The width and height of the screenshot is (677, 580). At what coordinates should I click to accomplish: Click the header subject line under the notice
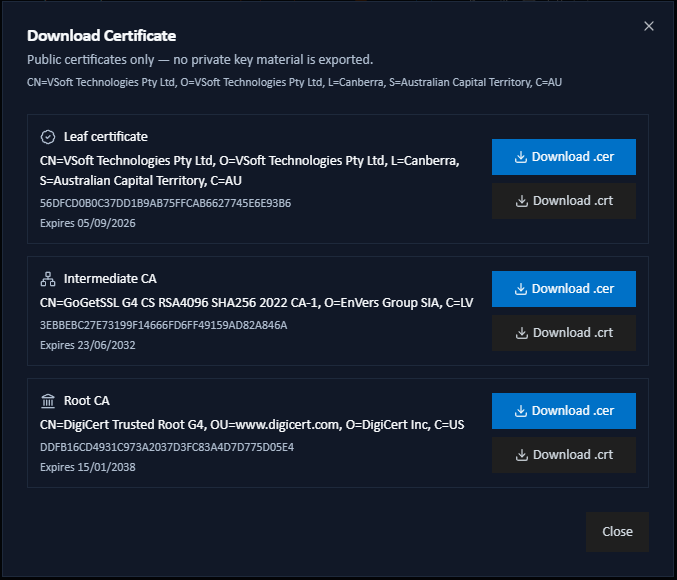[294, 82]
